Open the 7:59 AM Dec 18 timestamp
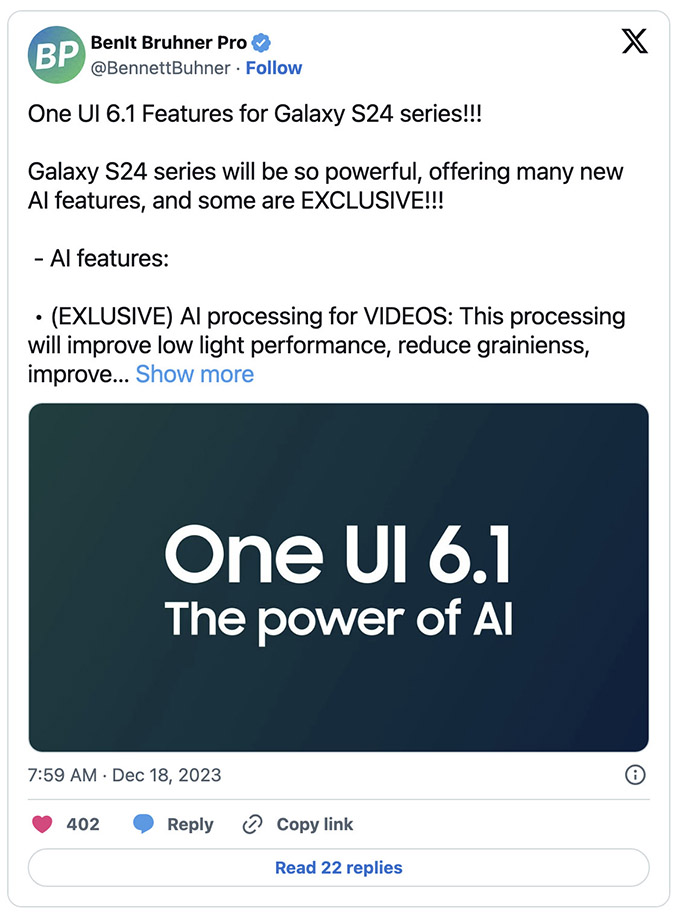680x914 pixels. [x=125, y=775]
